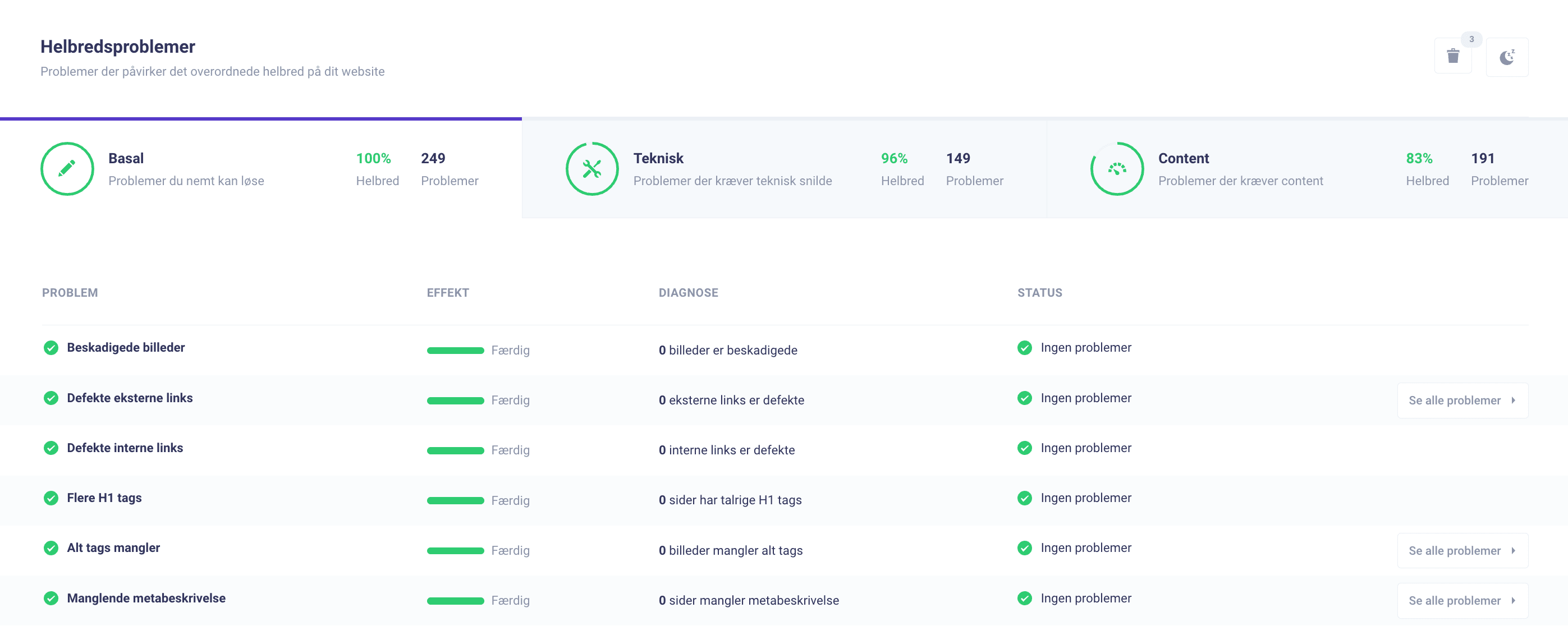Click arrow on Defekte eksterne links button

[1513, 401]
